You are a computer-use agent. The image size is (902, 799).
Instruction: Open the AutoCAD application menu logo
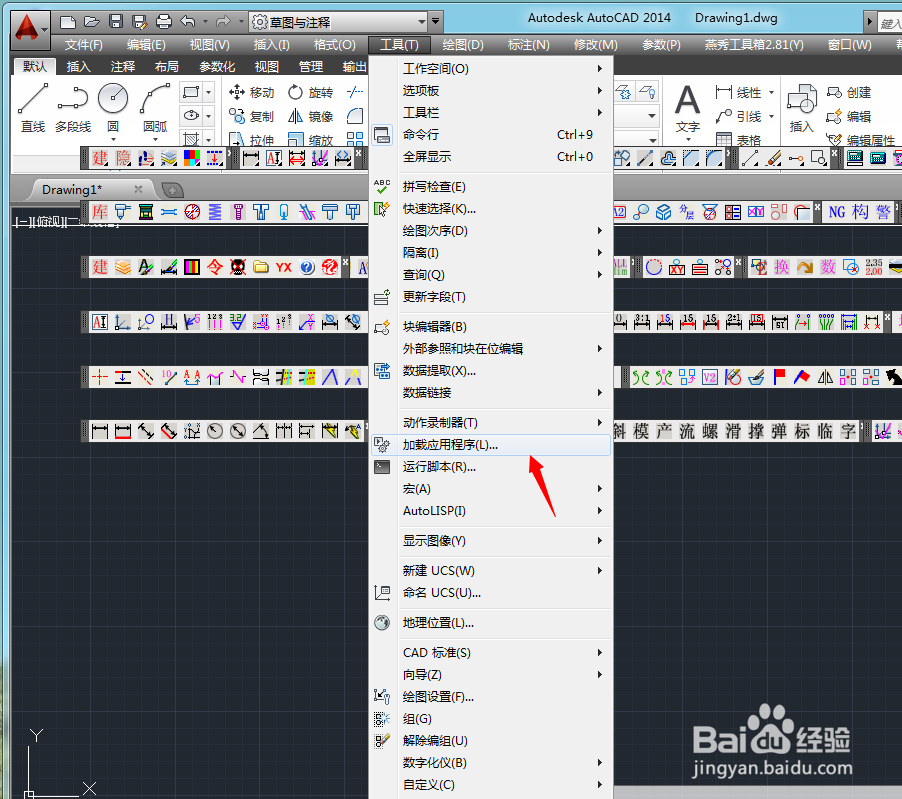(x=28, y=29)
